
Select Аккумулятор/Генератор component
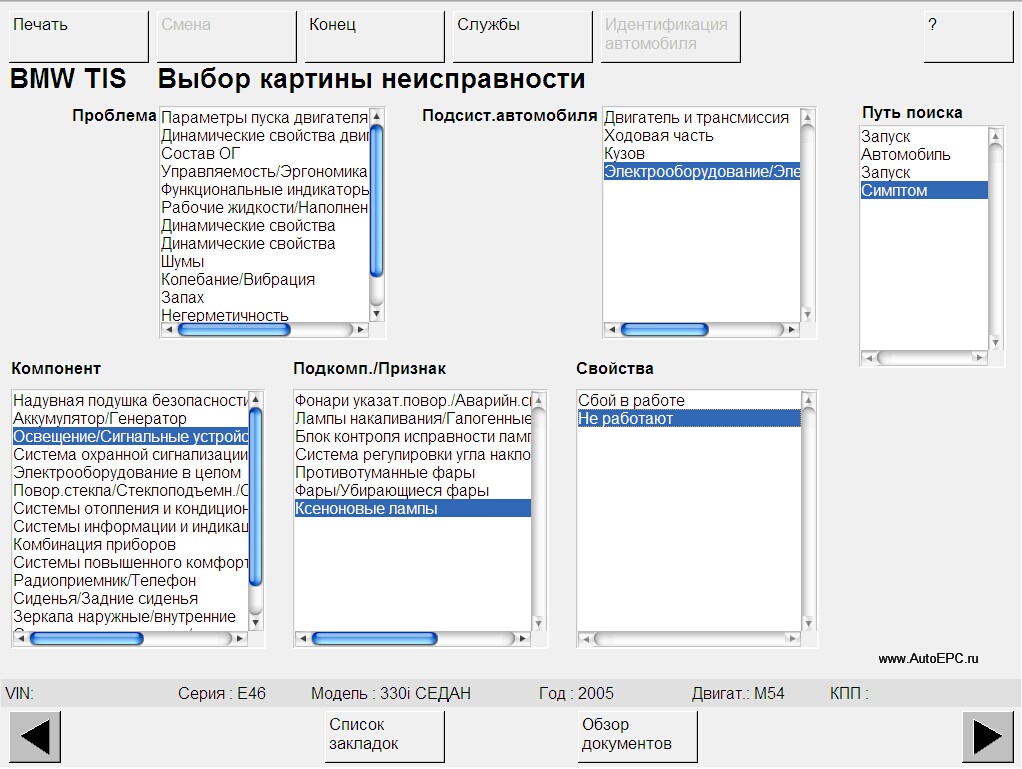pos(130,419)
